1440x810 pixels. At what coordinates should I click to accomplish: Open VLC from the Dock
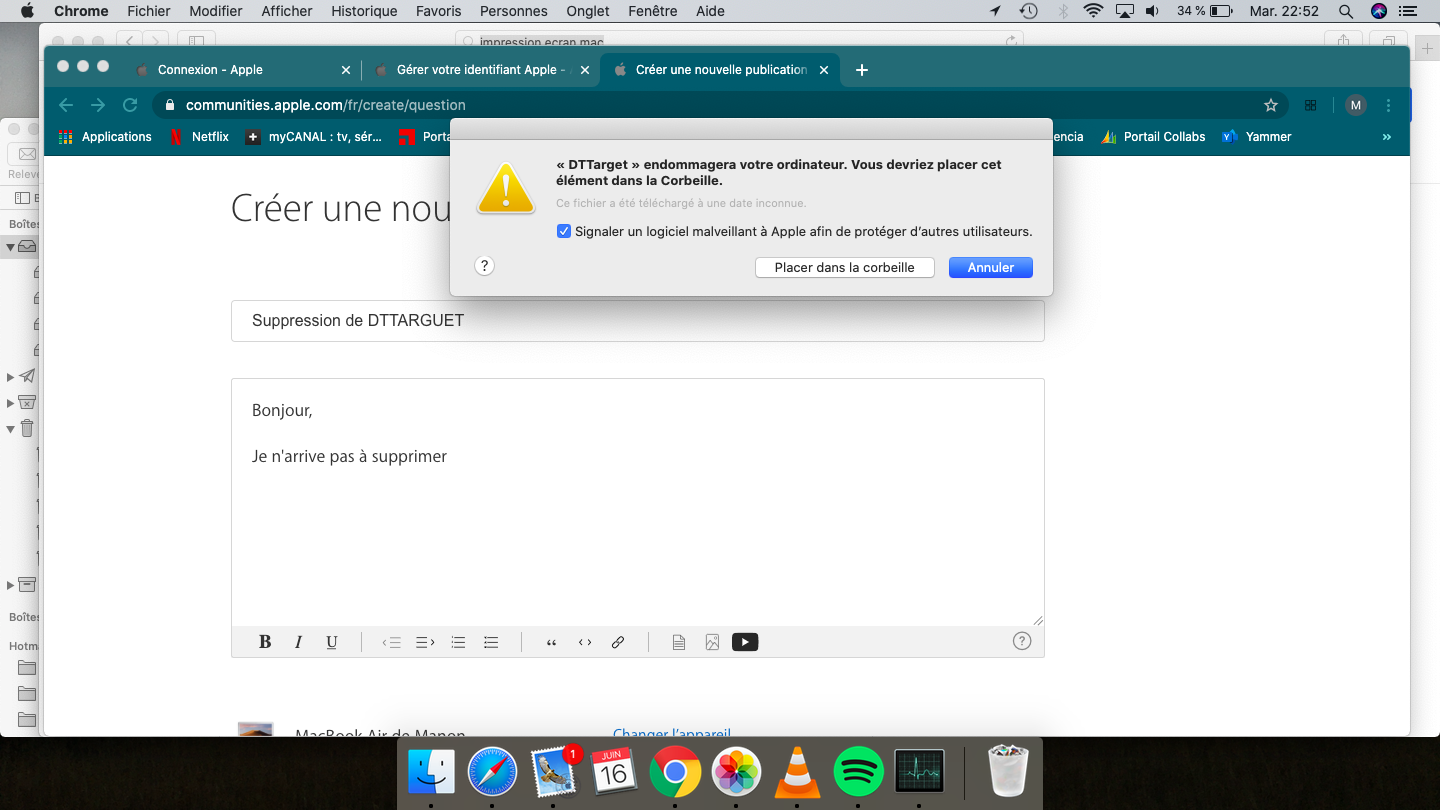tap(798, 772)
